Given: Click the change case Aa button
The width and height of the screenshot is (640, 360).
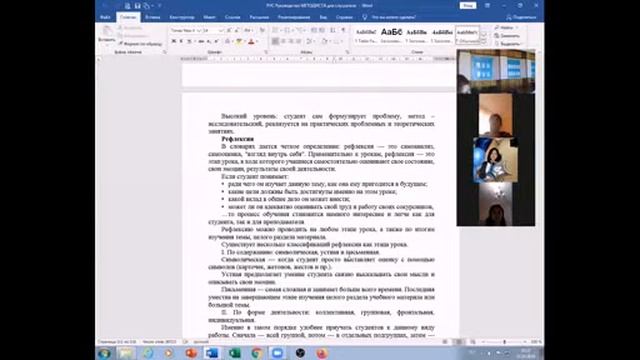Looking at the screenshot, I should click(248, 31).
